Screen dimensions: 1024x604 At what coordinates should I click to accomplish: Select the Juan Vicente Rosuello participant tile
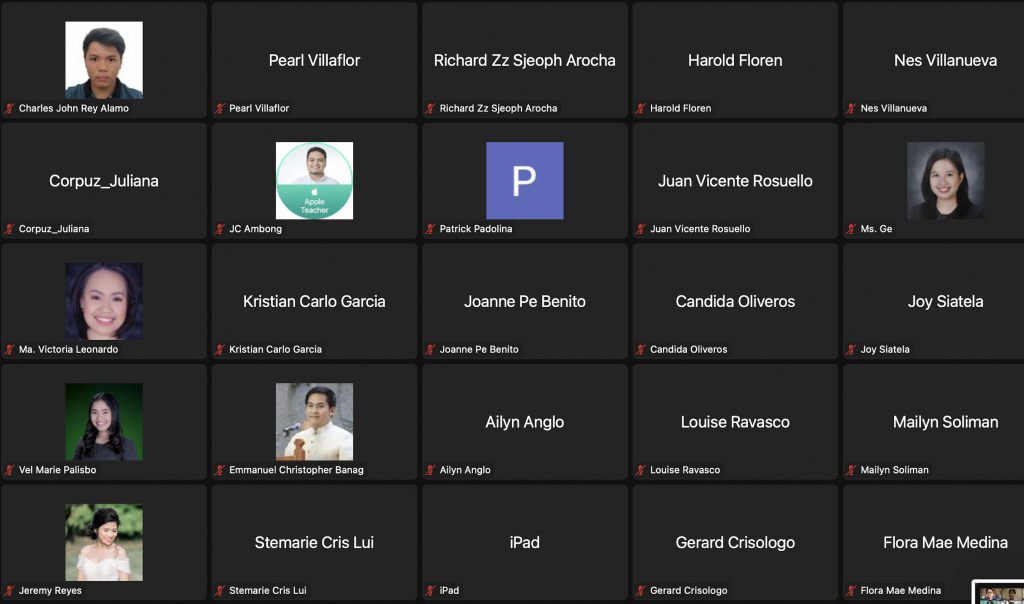pyautogui.click(x=735, y=181)
